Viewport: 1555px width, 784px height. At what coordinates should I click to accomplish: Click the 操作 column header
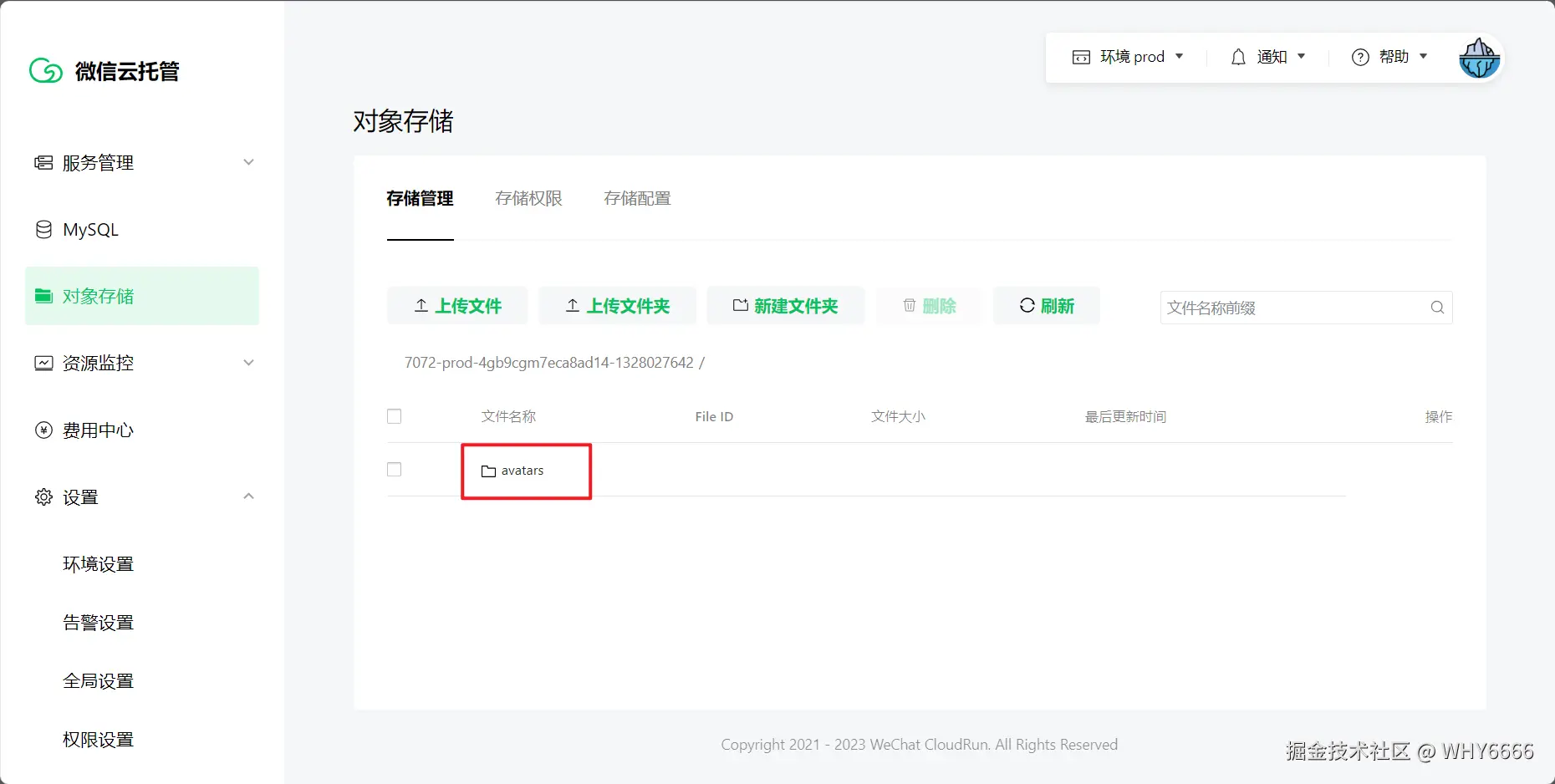click(1439, 416)
